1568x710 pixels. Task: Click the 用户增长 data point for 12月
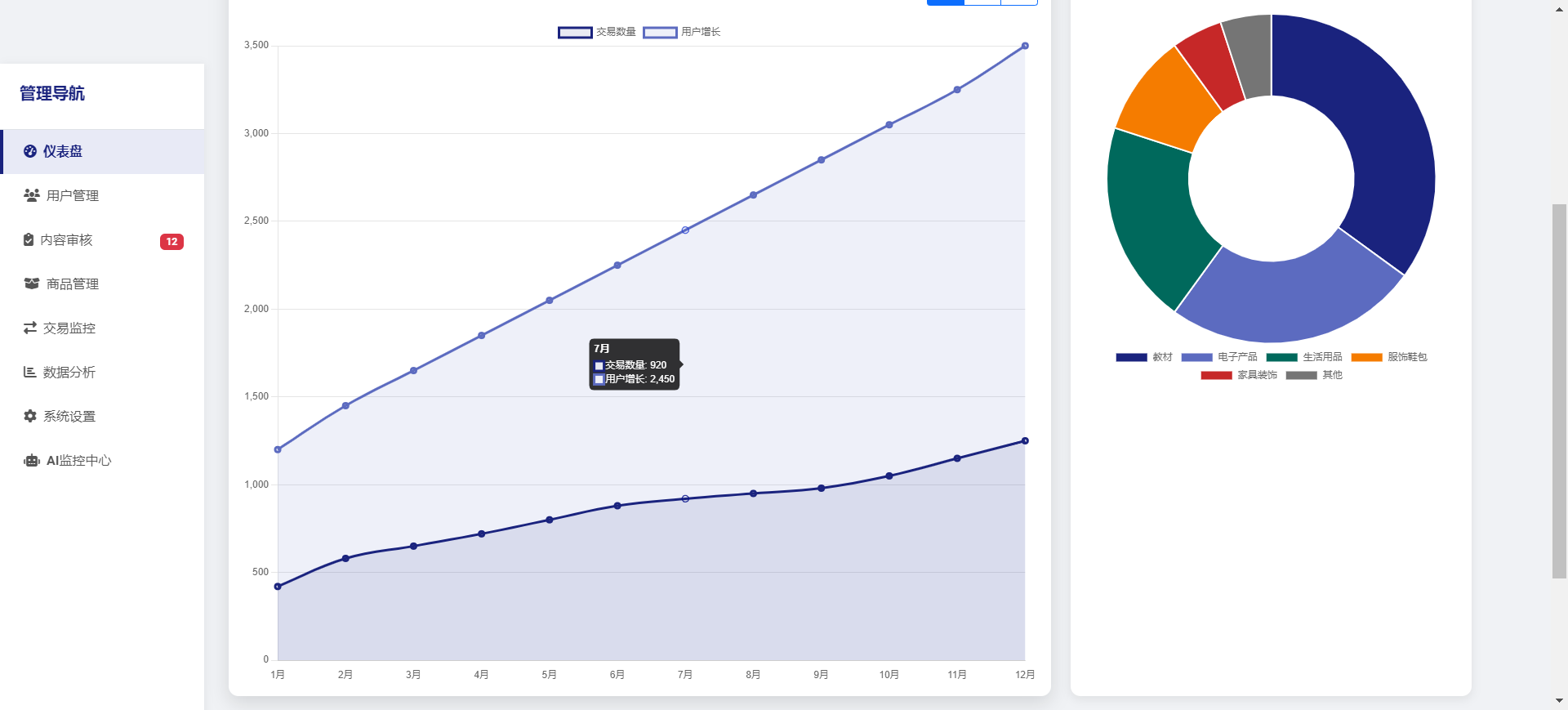(x=1025, y=46)
